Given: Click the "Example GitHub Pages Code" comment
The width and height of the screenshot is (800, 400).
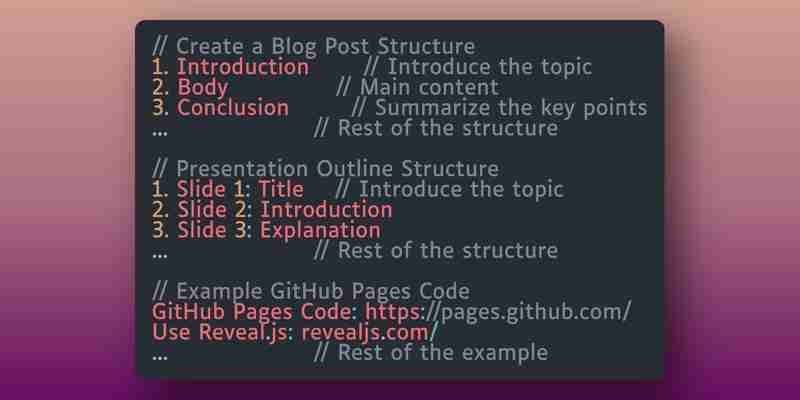Looking at the screenshot, I should tap(311, 291).
